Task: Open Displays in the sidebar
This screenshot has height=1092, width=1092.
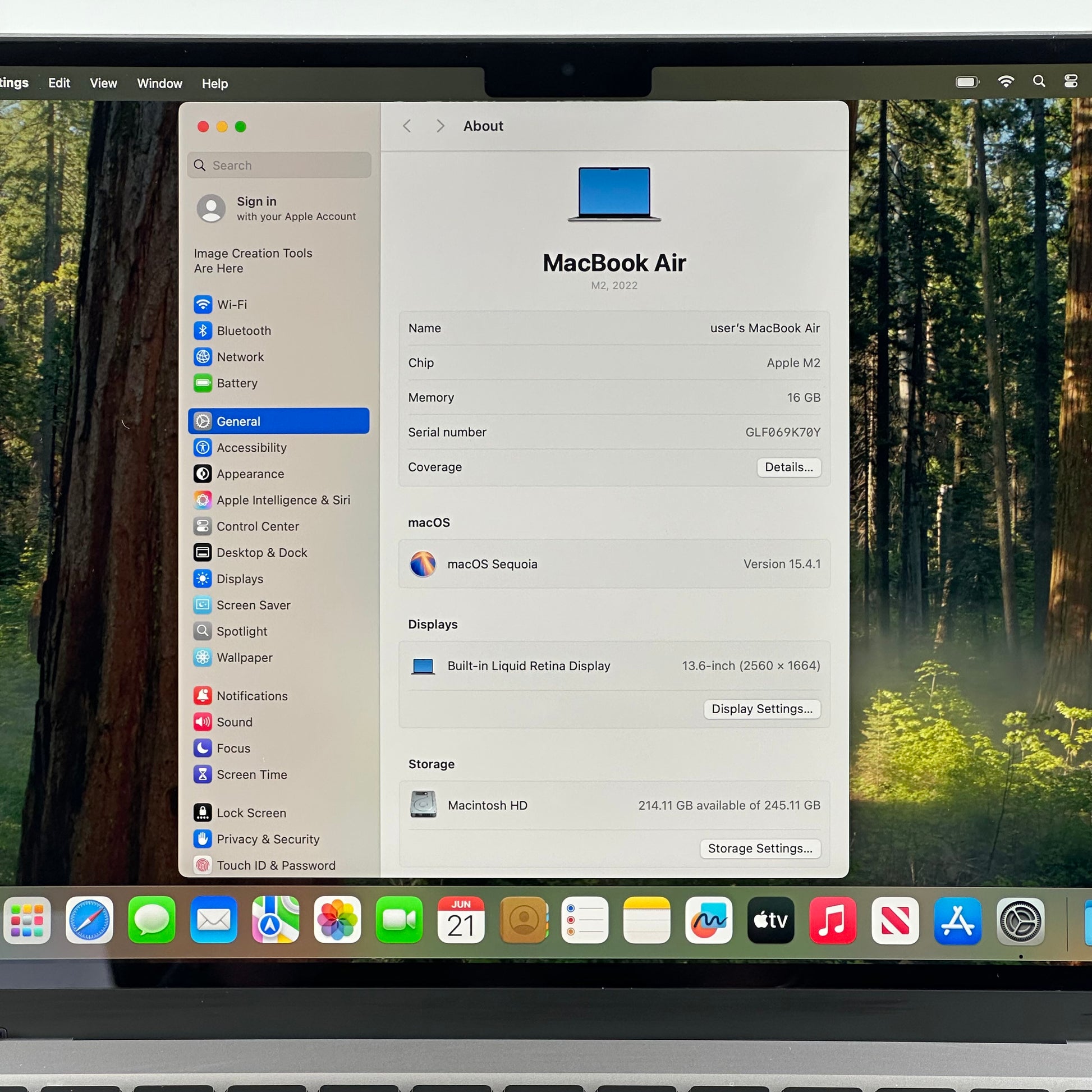Action: 279,579
